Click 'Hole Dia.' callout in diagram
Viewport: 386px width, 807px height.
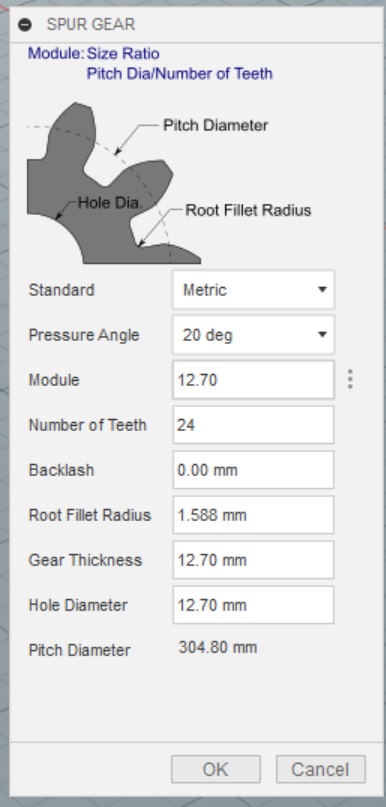[x=110, y=203]
